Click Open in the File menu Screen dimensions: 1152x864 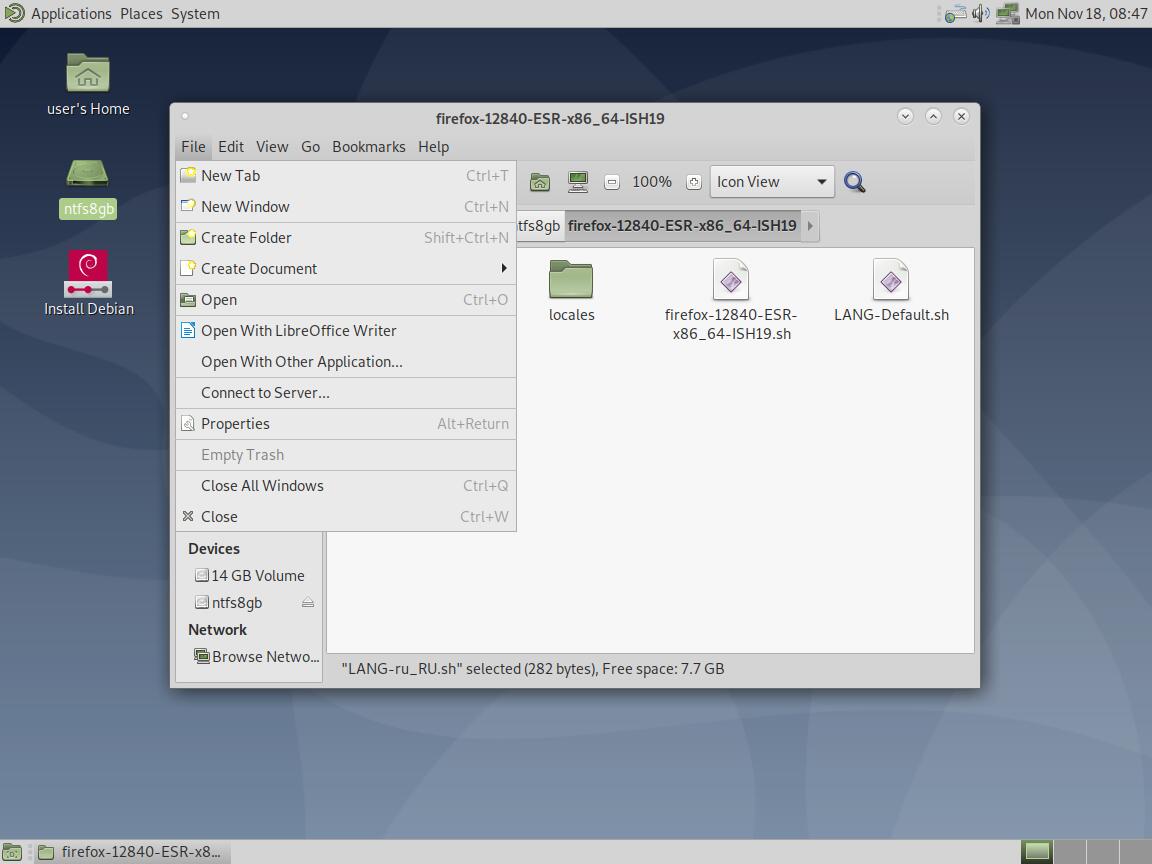pyautogui.click(x=346, y=300)
